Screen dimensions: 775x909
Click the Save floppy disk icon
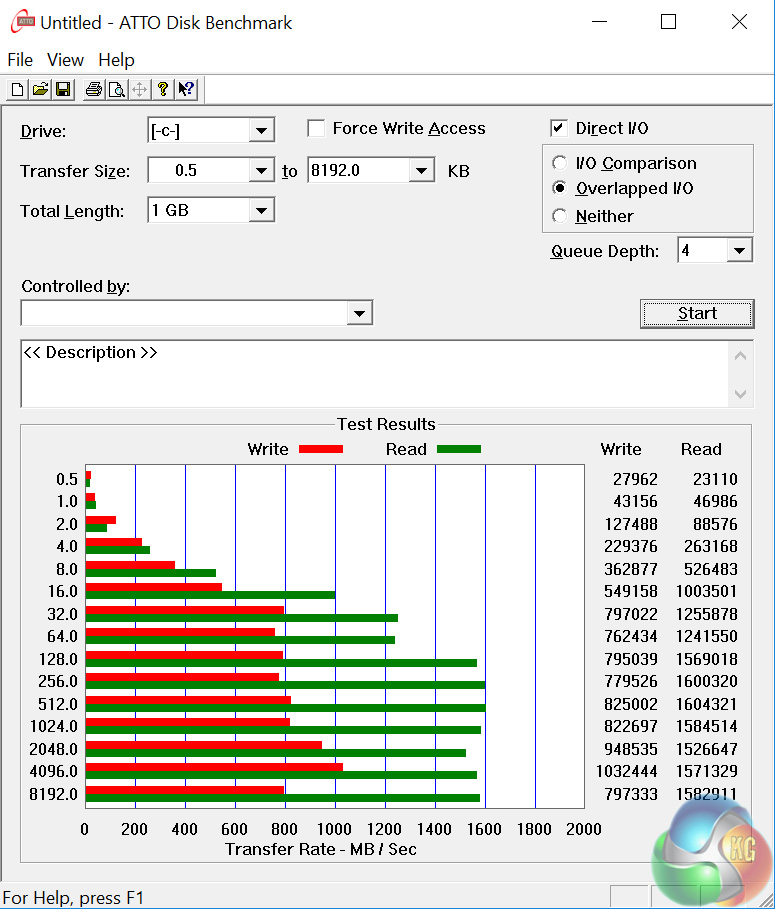(x=63, y=89)
